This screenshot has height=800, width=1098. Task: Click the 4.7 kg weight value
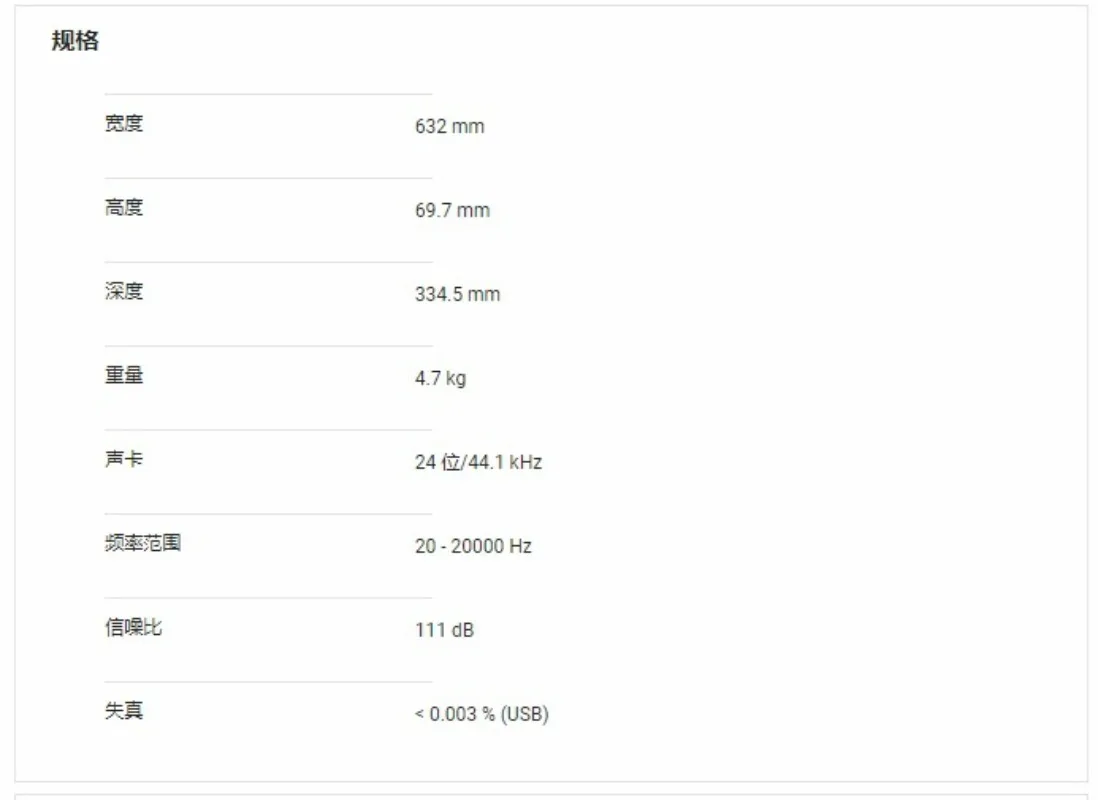(440, 378)
